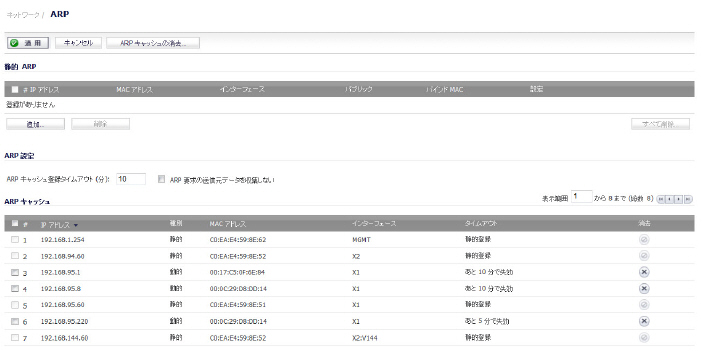Click disabled delete icon for 192.168.94.60

click(644, 256)
